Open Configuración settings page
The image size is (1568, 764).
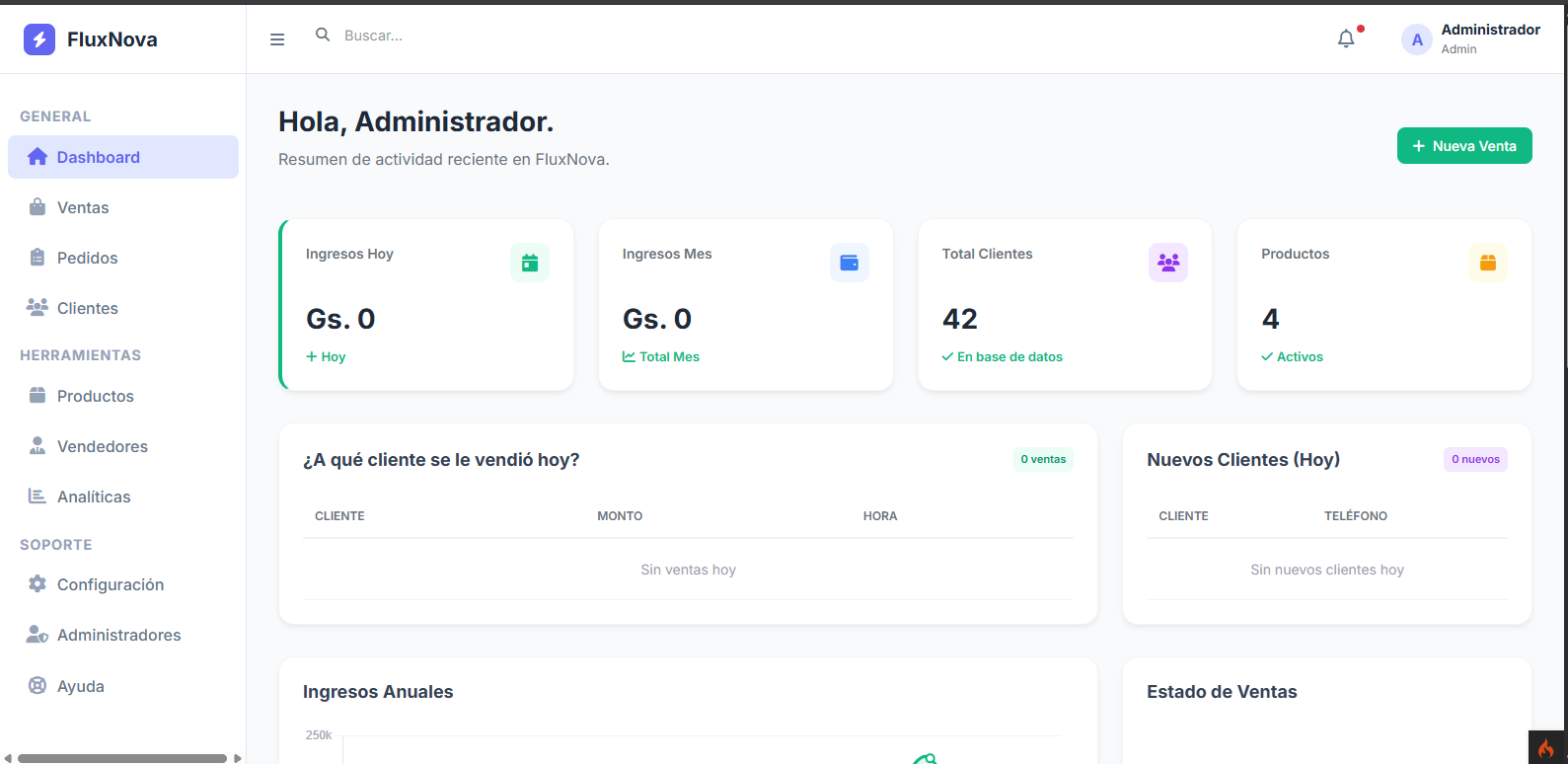click(x=110, y=584)
